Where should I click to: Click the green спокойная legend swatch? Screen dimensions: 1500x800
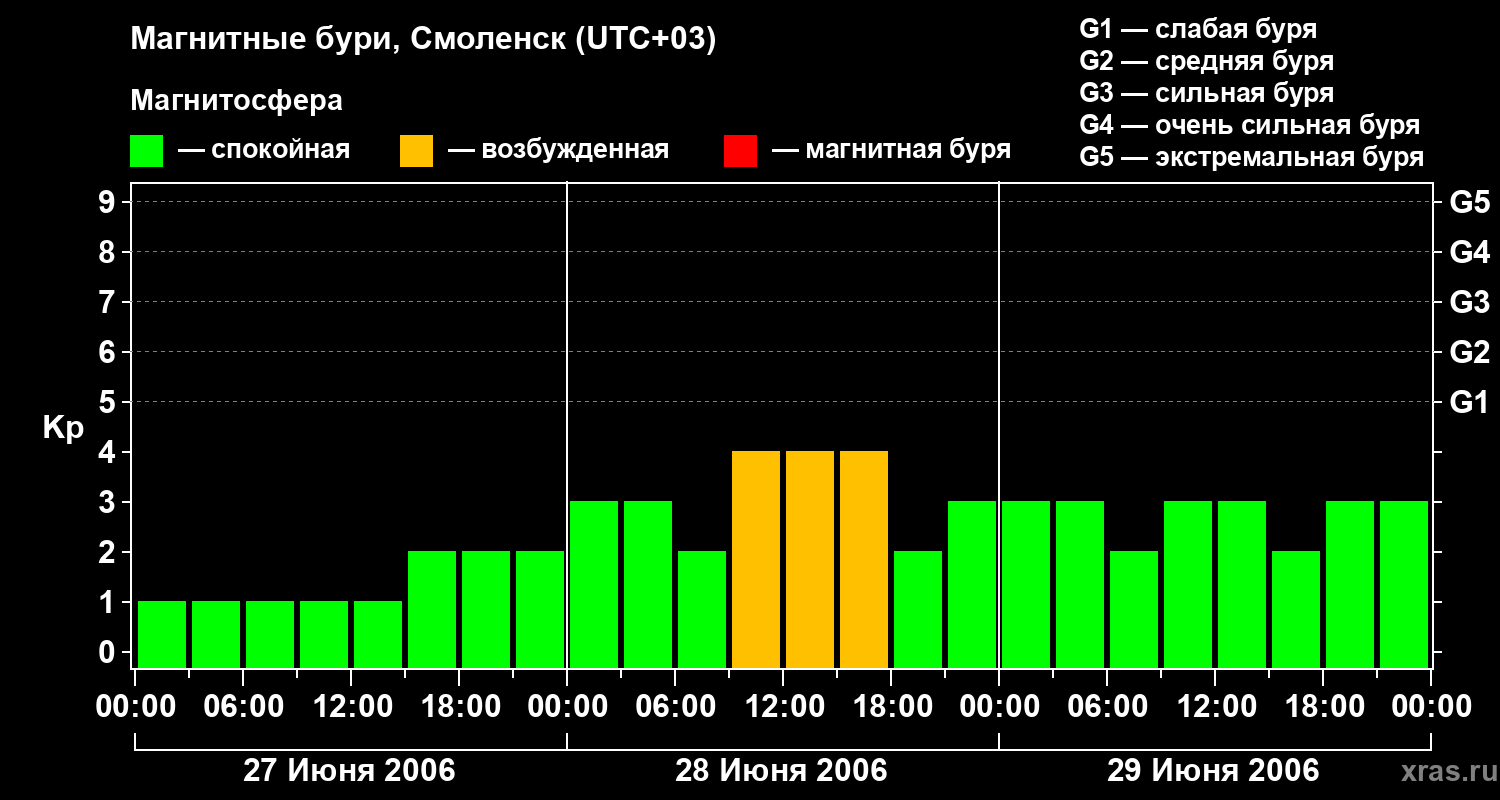146,151
